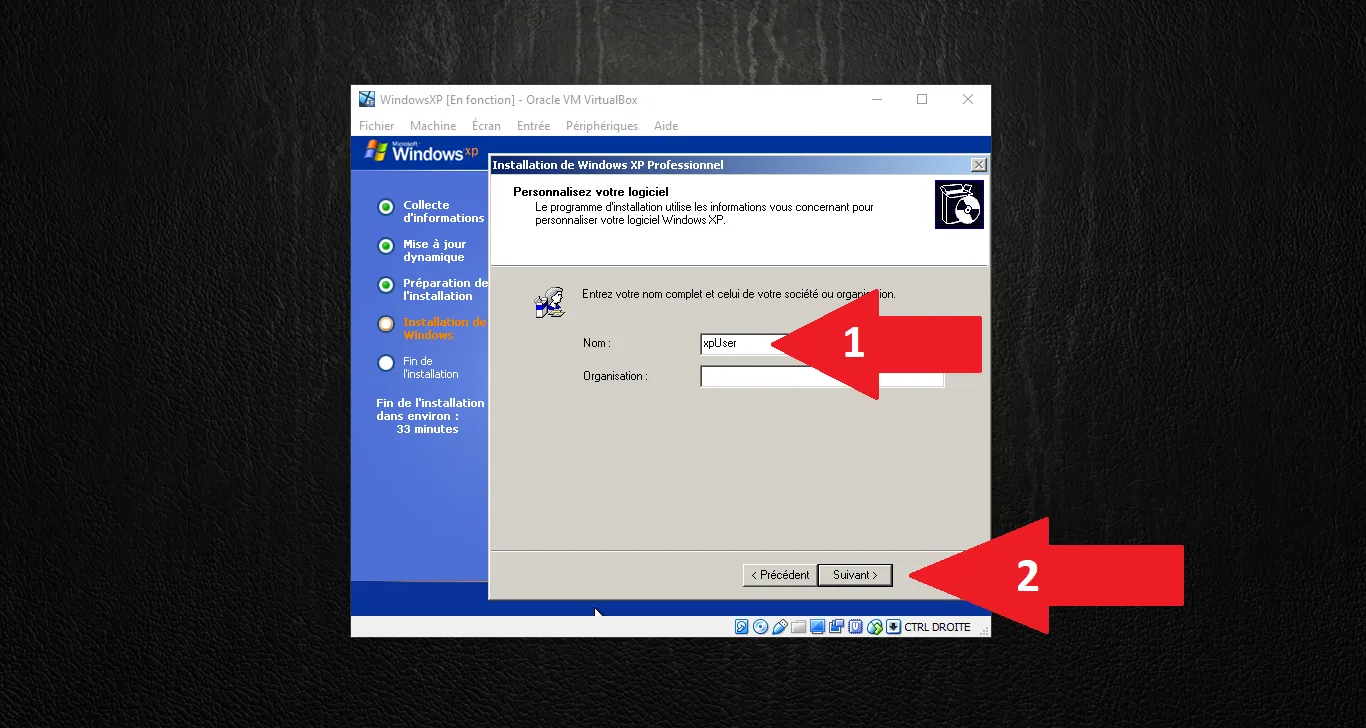Toggle the mouse integration status icon
Screen dimensions: 1366x728
click(x=875, y=627)
